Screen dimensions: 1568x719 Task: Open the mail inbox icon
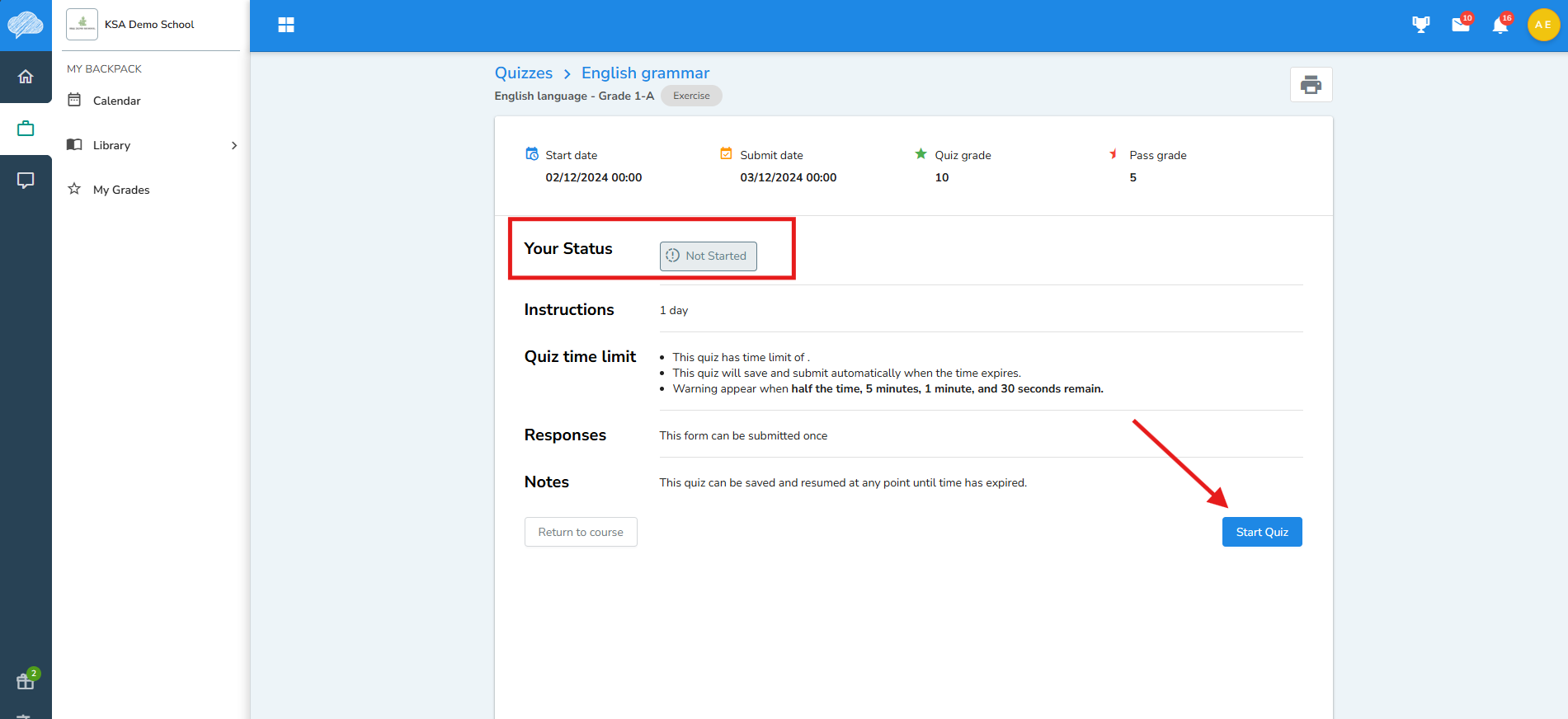coord(1461,25)
